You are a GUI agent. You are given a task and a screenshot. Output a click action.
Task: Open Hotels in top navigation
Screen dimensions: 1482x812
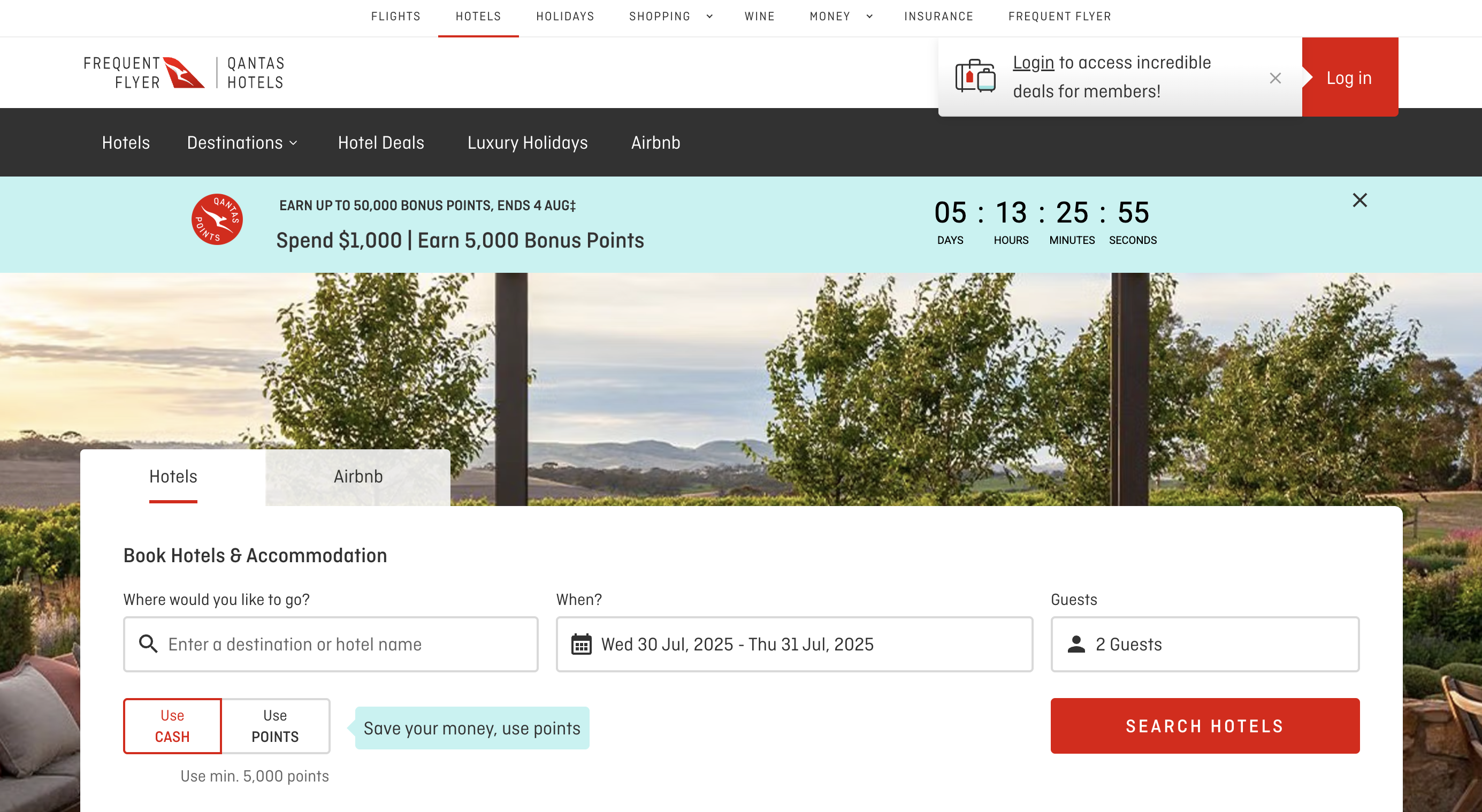pyautogui.click(x=478, y=17)
